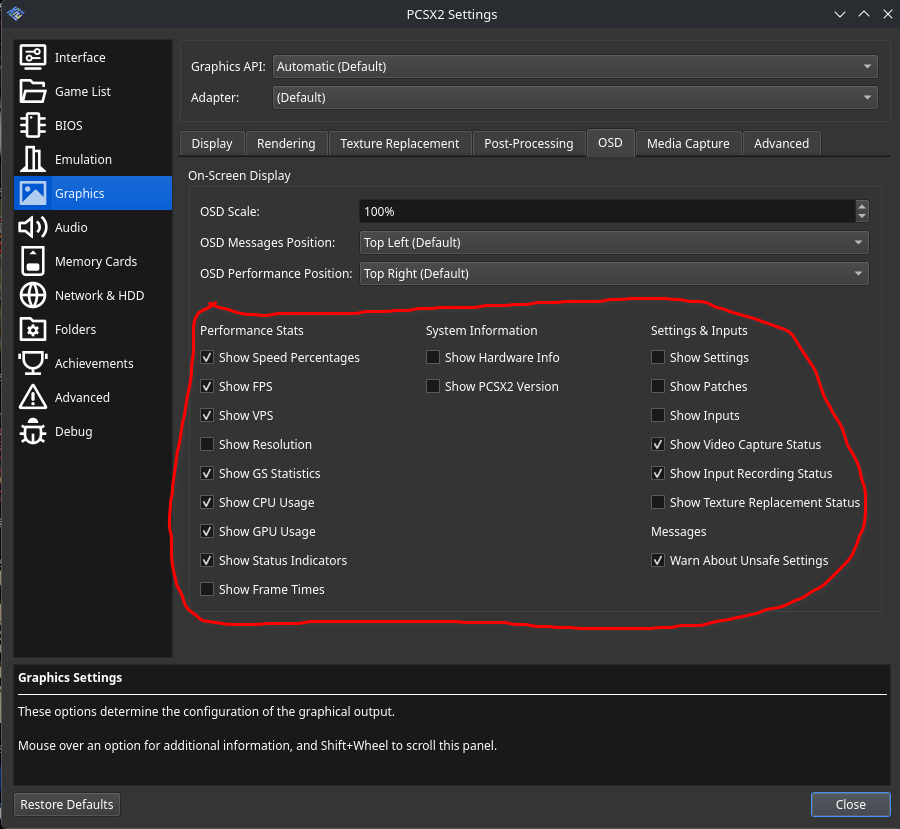
Task: Open Network & HDD globe icon
Action: [33, 295]
